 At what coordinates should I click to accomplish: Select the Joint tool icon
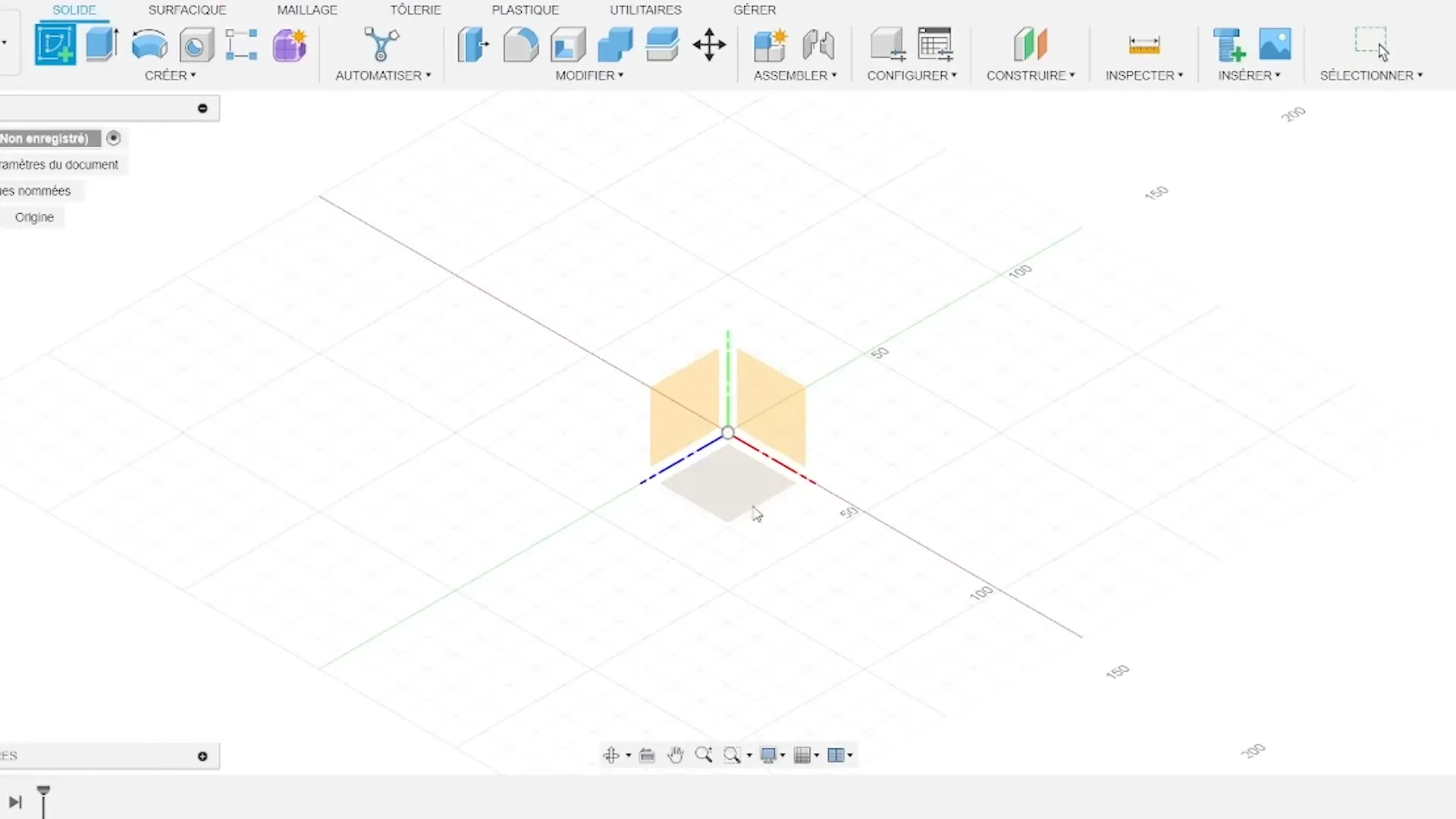pyautogui.click(x=818, y=45)
